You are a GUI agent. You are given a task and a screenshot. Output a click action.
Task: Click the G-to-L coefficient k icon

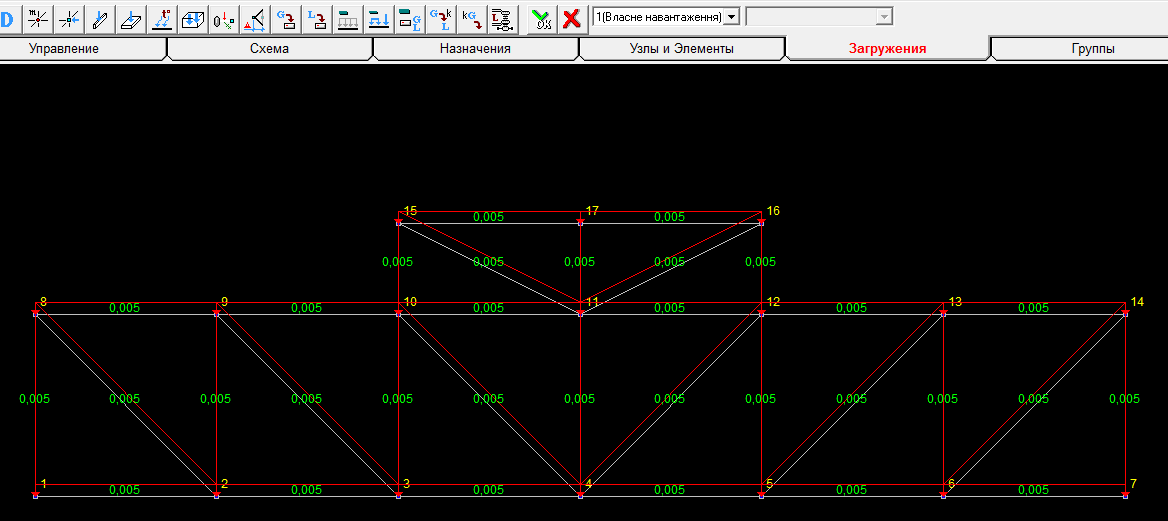(442, 19)
